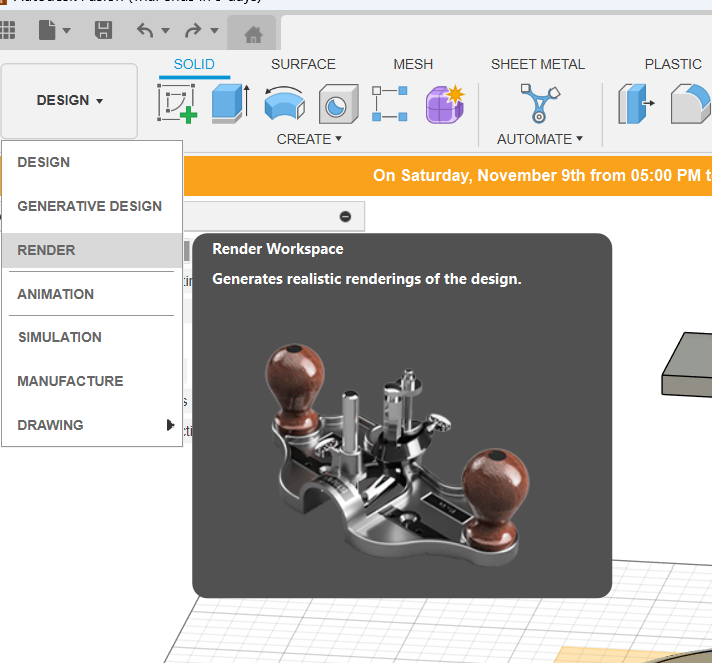Screen dimensions: 712x663
Task: Click the router plane render preview image
Action: coord(398,455)
